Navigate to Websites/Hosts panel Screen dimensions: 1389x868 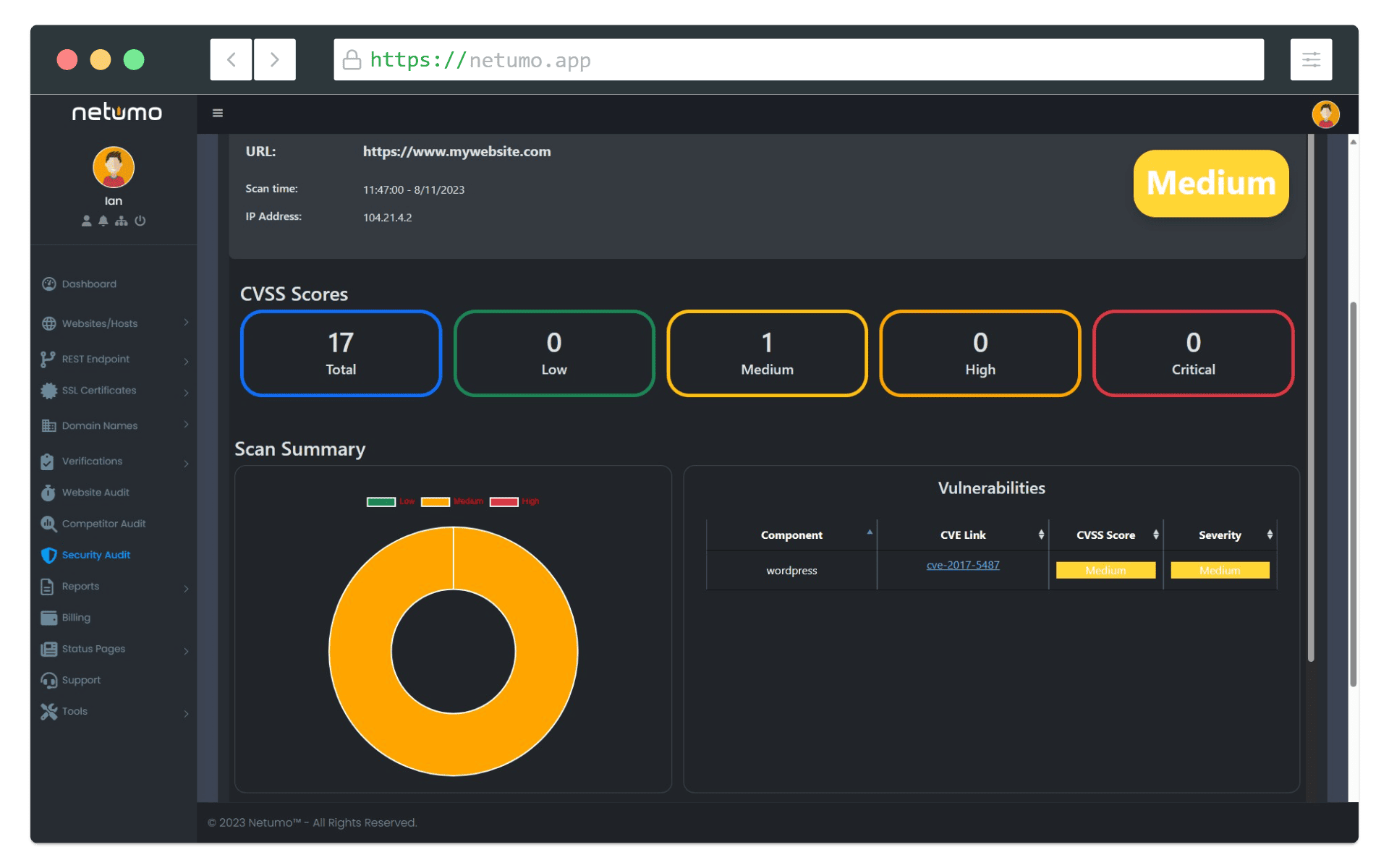(100, 322)
